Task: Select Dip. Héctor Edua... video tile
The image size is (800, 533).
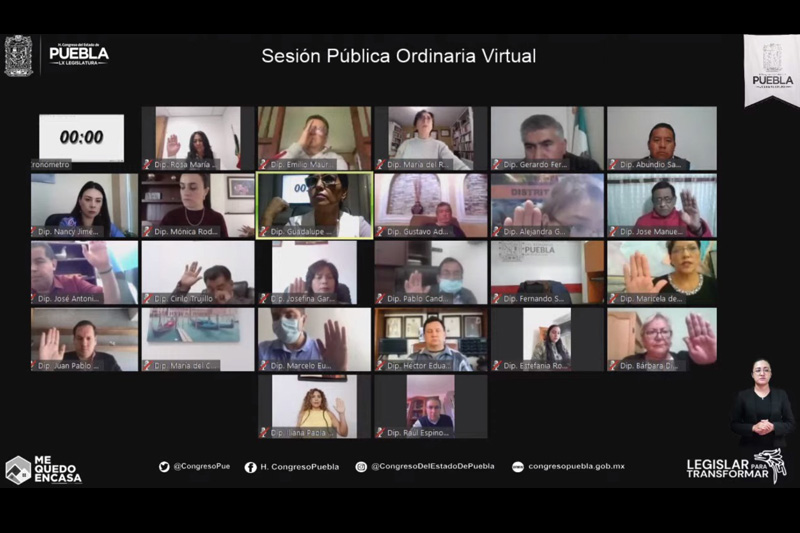Action: pos(431,339)
